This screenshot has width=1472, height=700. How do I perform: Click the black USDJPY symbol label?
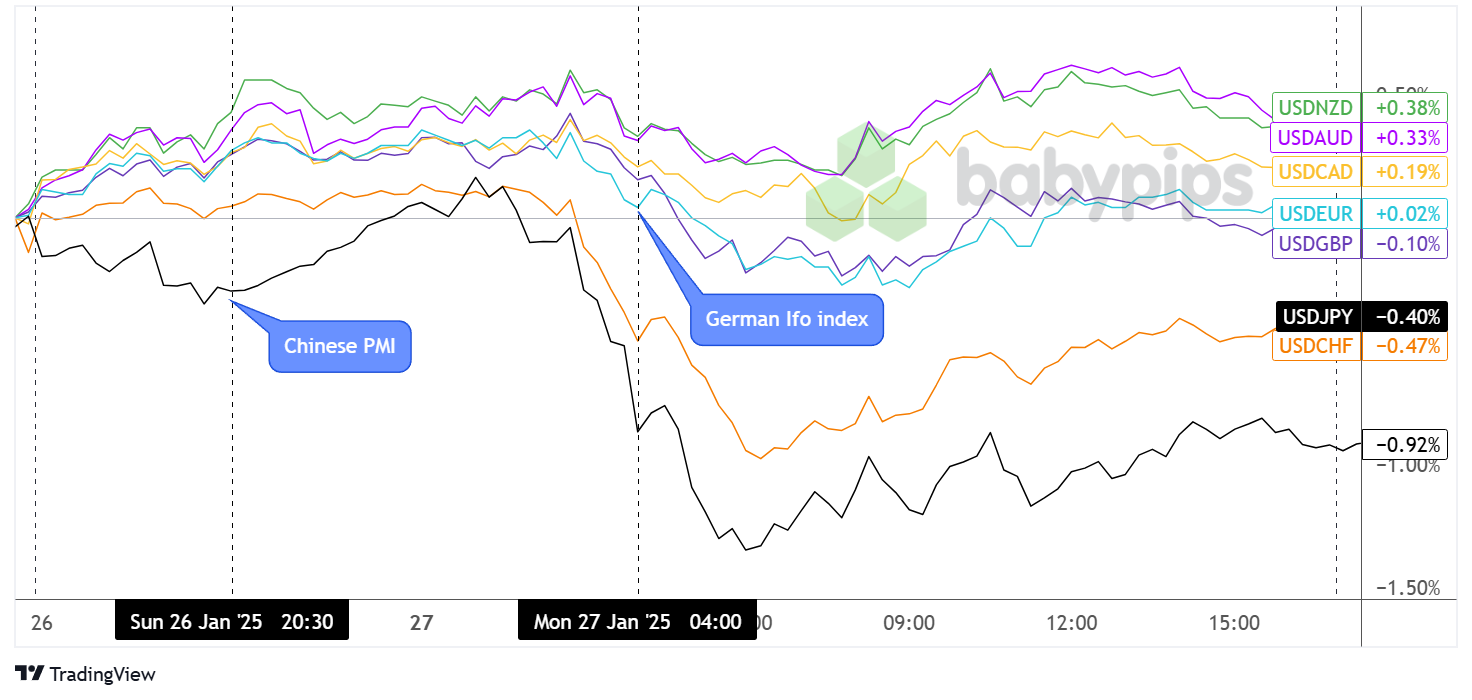click(x=1318, y=317)
